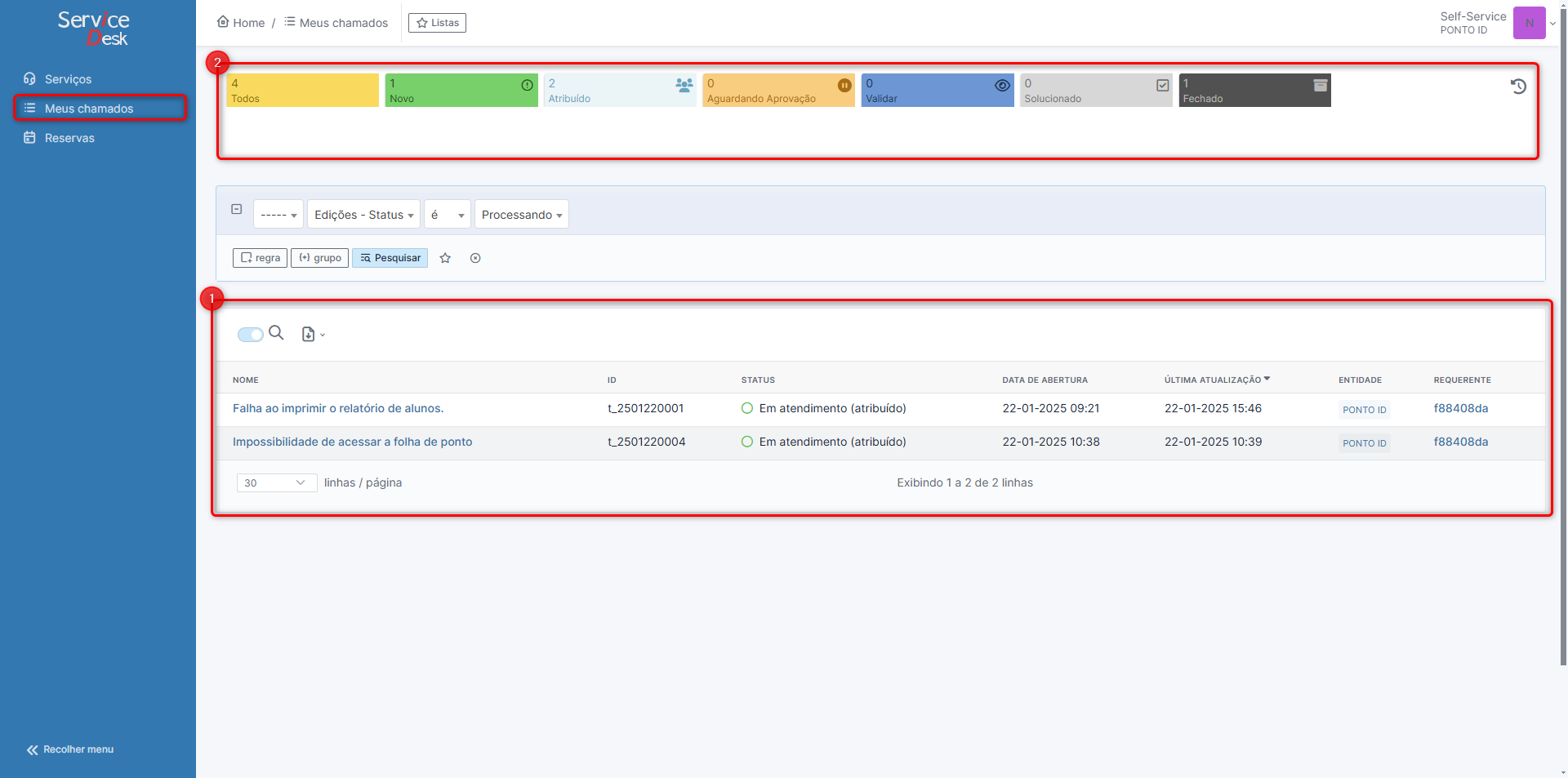The image size is (1568, 778).
Task: Open the logical operator ----- dropdown
Action: [278, 215]
